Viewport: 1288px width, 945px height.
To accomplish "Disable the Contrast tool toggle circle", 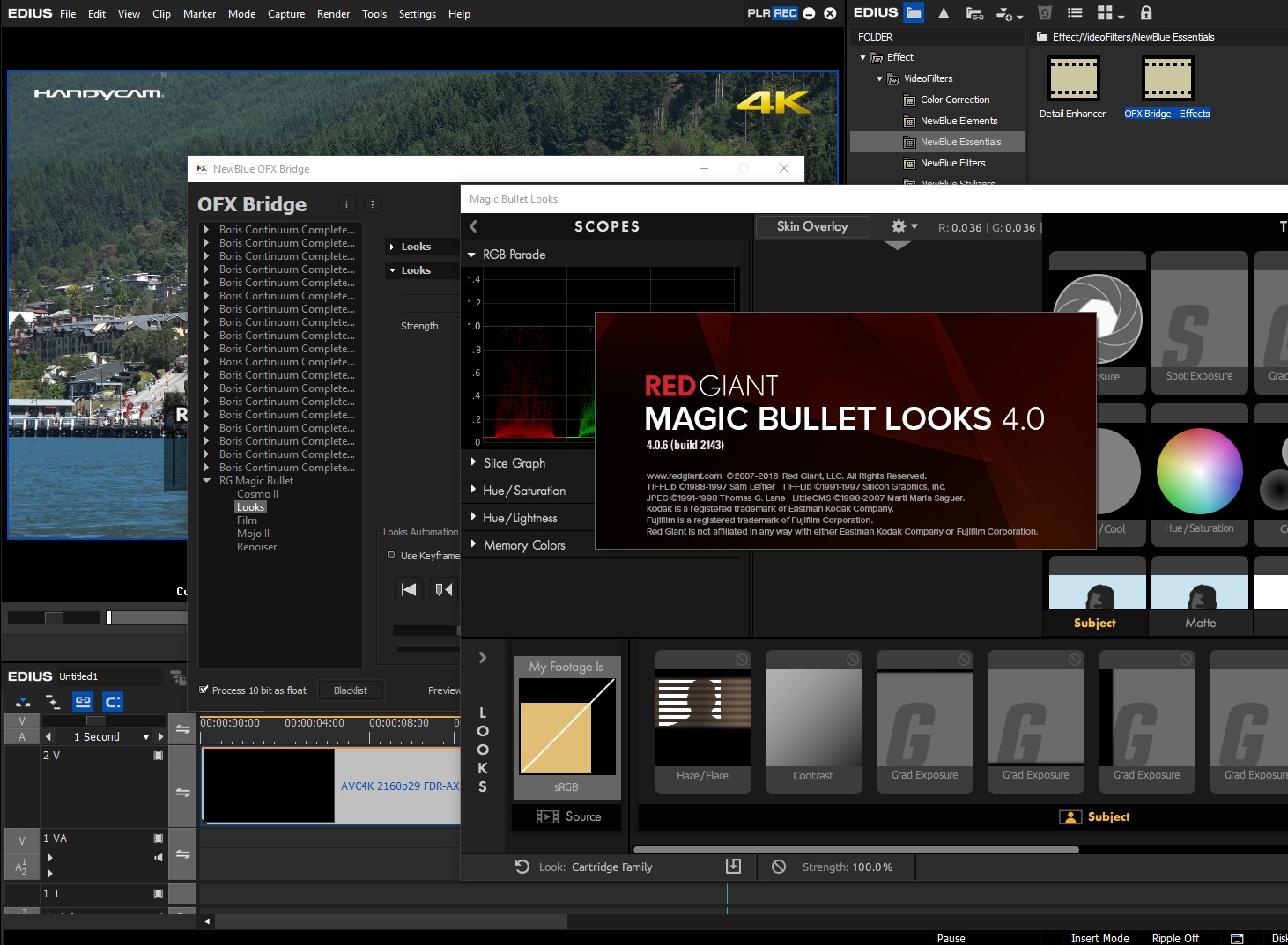I will [853, 660].
